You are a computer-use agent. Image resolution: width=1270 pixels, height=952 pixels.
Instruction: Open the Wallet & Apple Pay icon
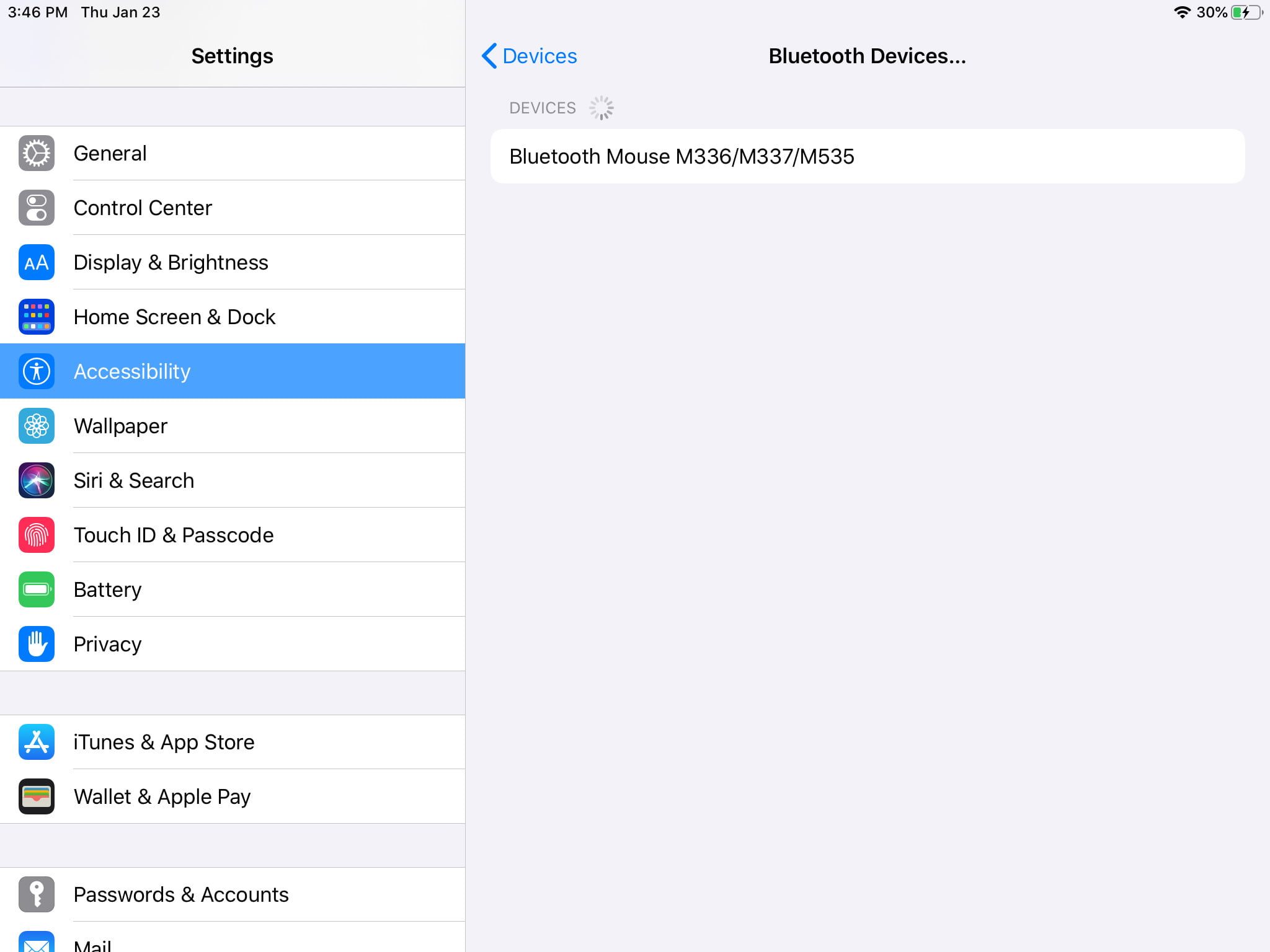pos(35,796)
